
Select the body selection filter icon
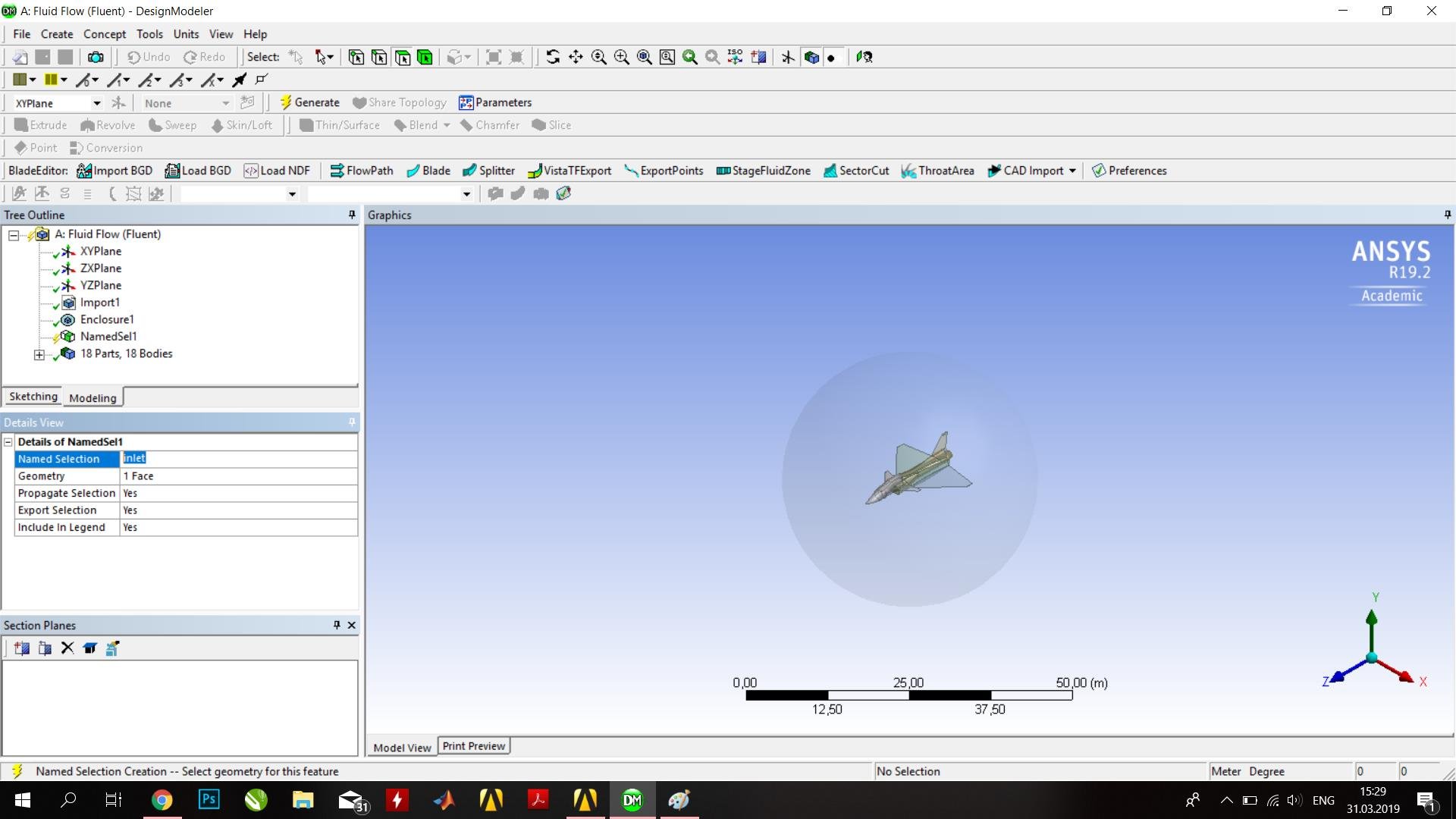[x=425, y=57]
